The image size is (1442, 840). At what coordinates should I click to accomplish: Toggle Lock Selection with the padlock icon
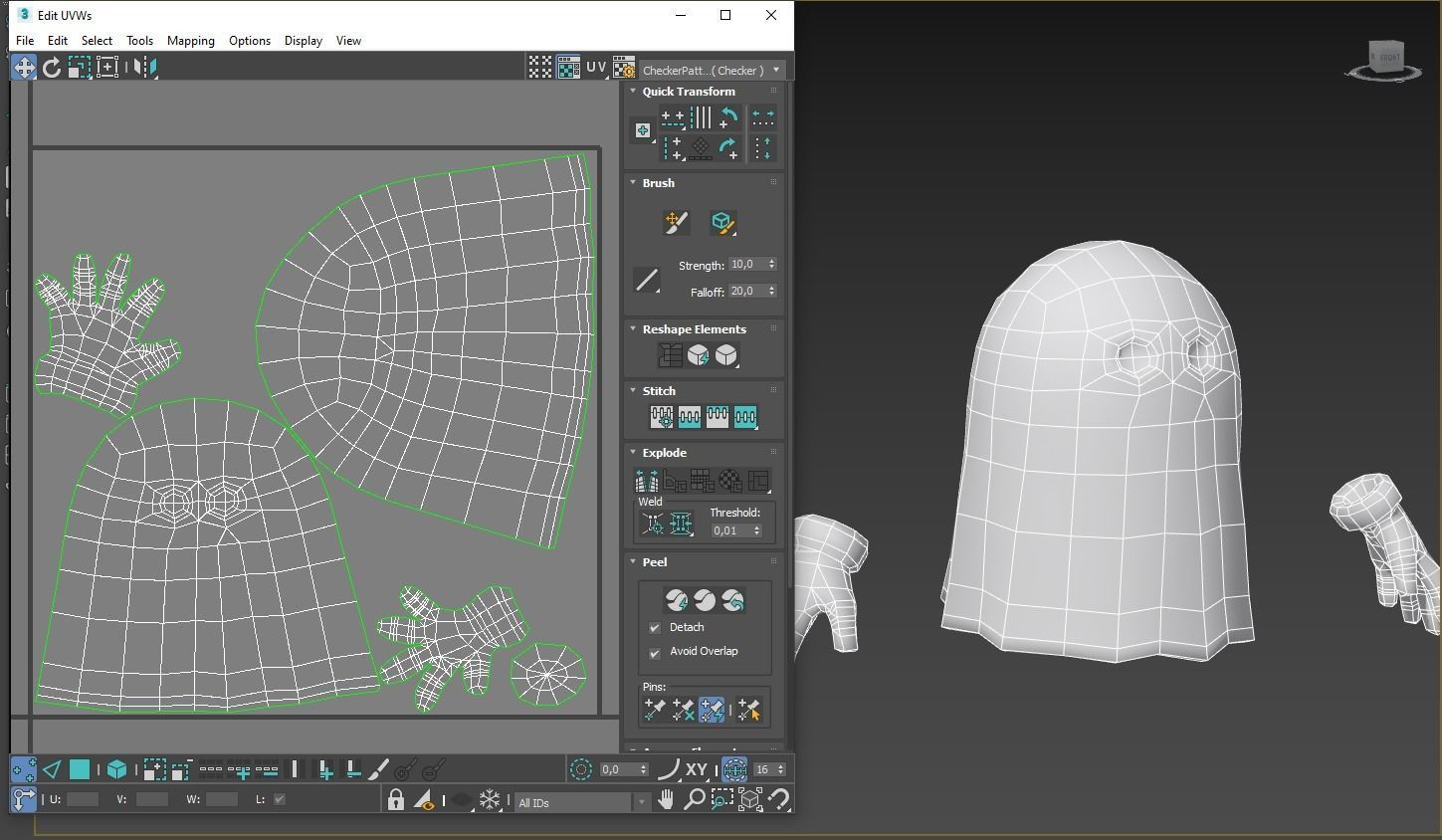tap(395, 800)
